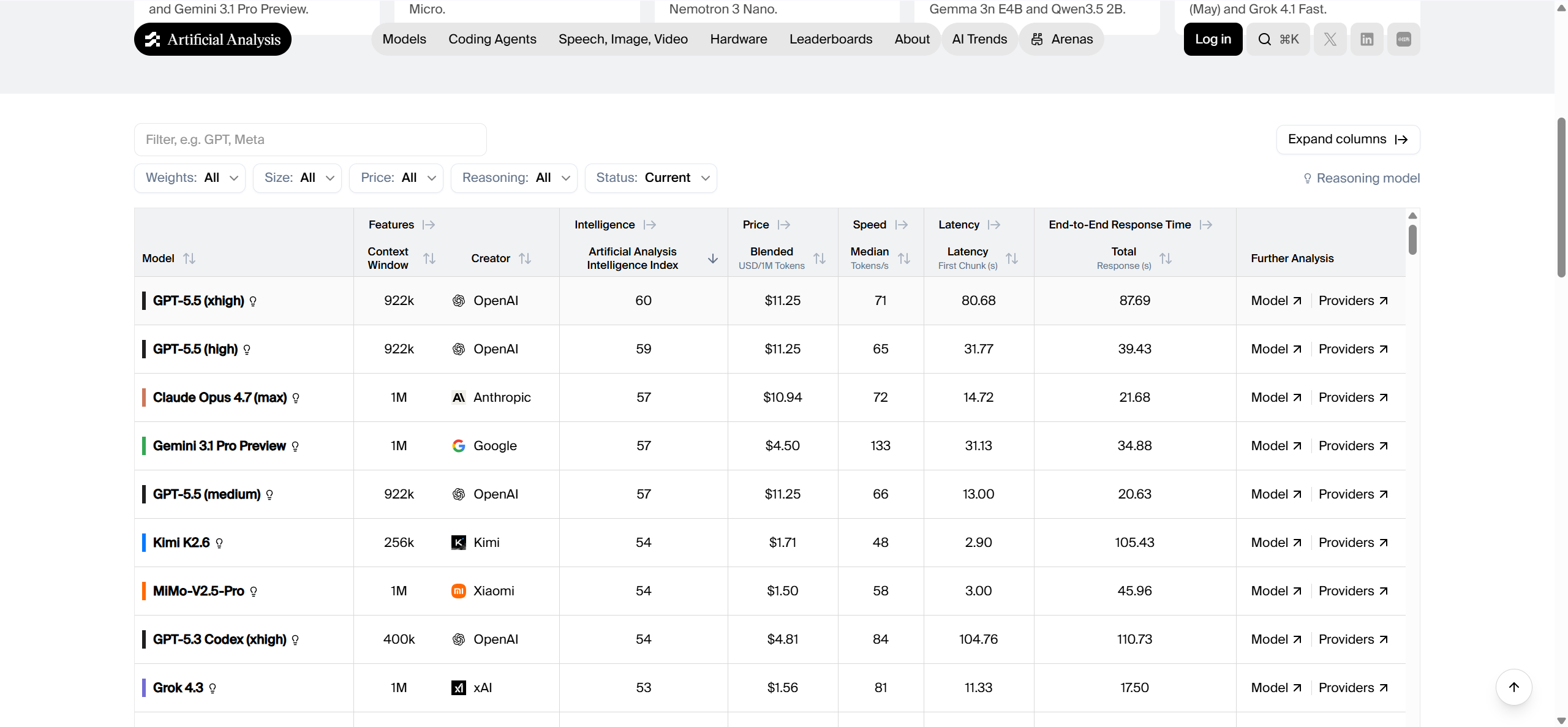Open the LinkedIn social icon

point(1366,39)
